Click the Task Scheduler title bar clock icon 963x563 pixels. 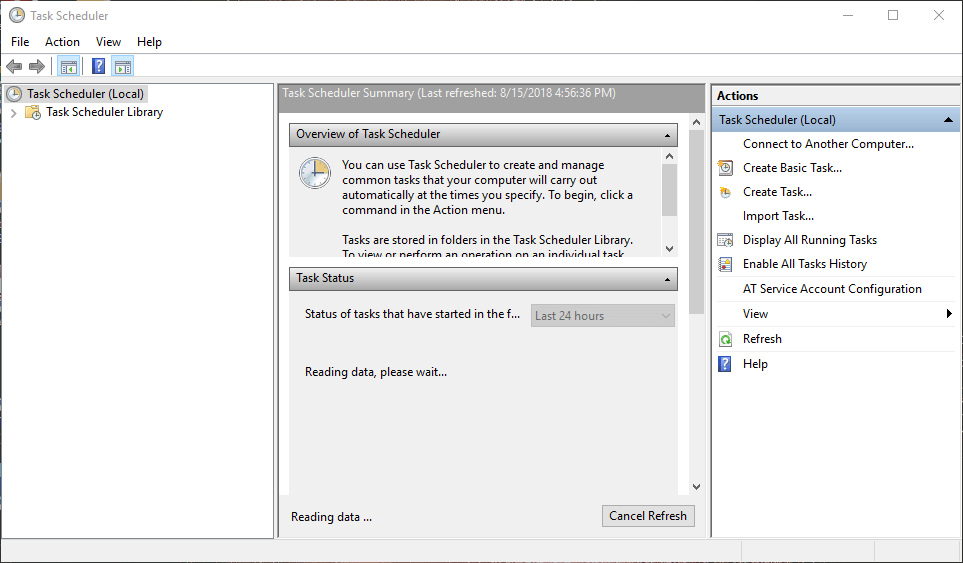[17, 15]
